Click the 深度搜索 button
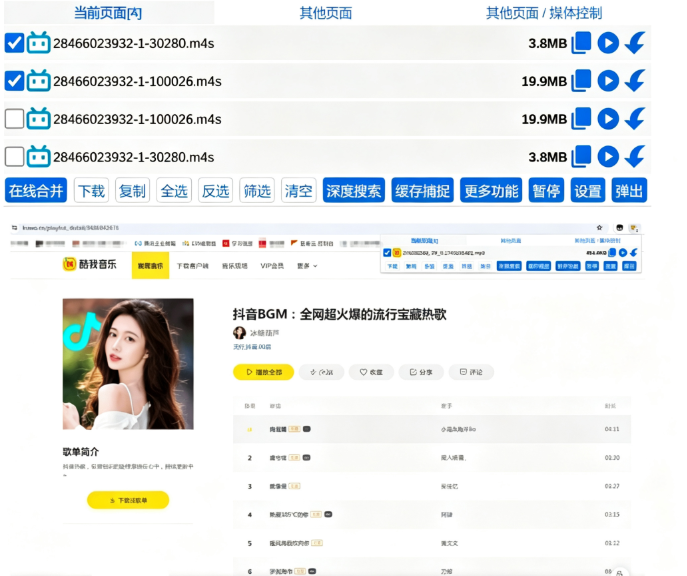 point(354,191)
